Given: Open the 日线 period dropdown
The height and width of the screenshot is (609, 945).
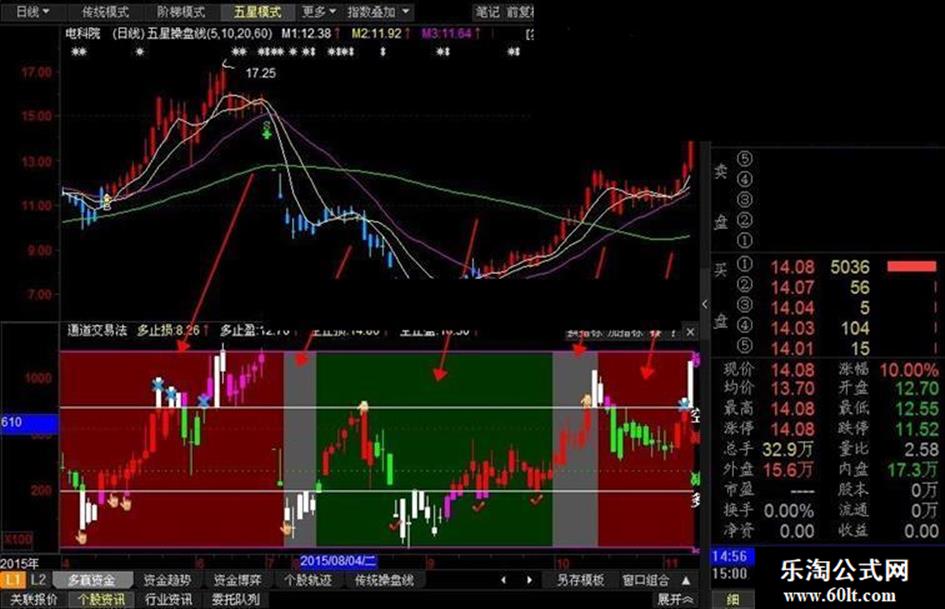Looking at the screenshot, I should (x=32, y=11).
